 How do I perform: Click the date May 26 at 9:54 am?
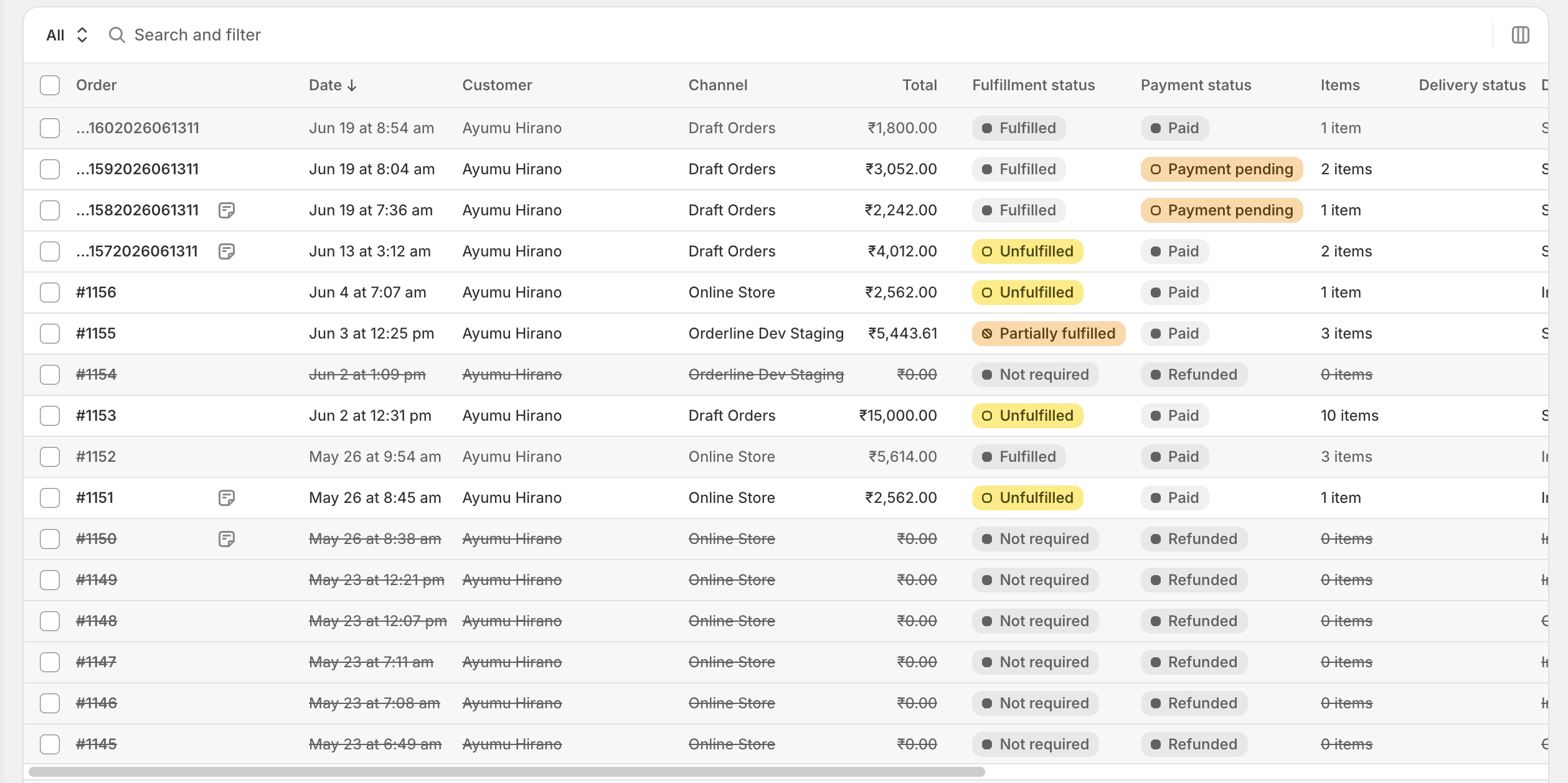click(375, 457)
